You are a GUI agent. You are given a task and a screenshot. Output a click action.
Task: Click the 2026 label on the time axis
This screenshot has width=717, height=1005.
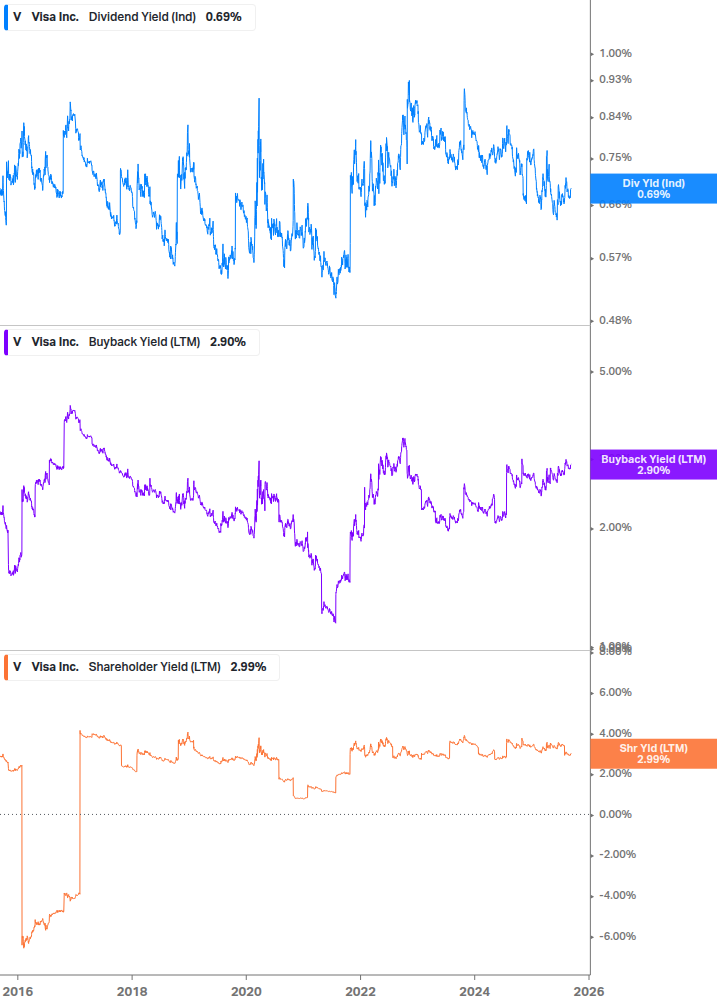(x=588, y=992)
